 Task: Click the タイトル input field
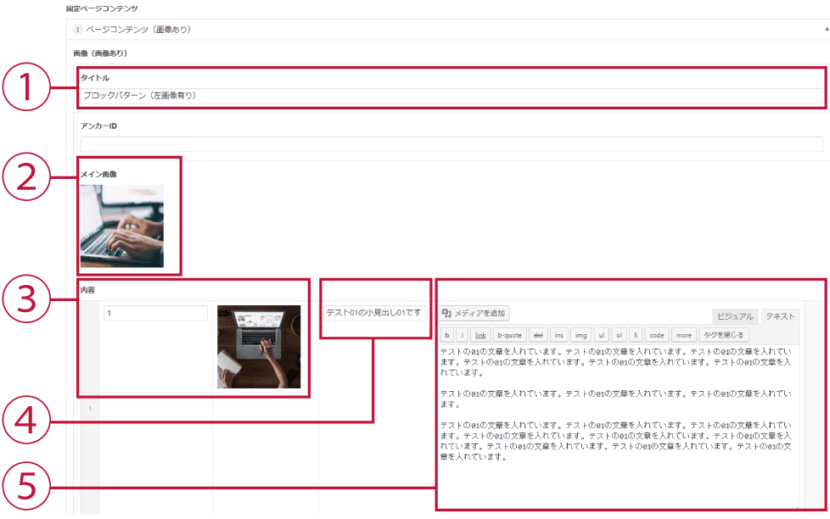(x=452, y=96)
